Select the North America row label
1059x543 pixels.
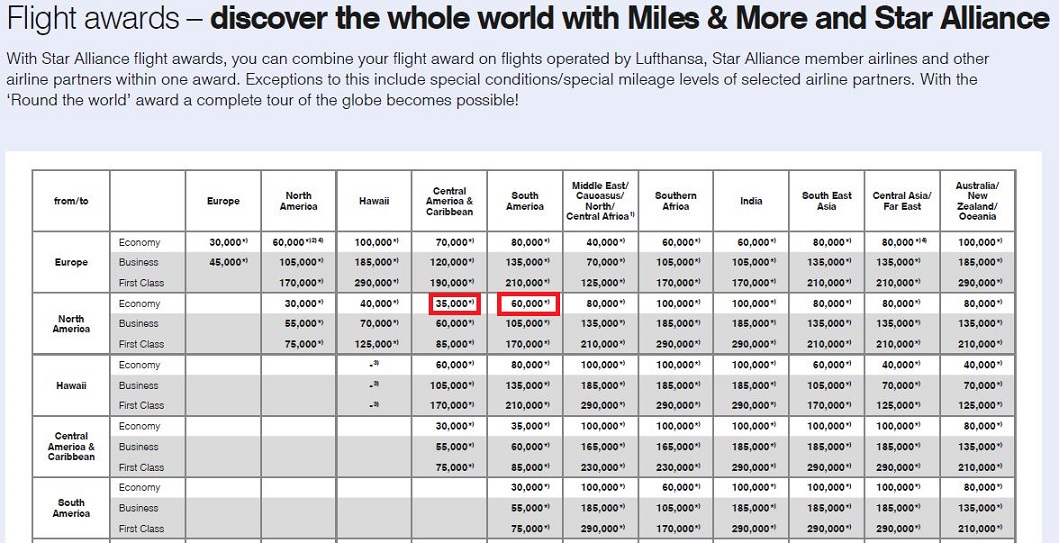click(71, 324)
